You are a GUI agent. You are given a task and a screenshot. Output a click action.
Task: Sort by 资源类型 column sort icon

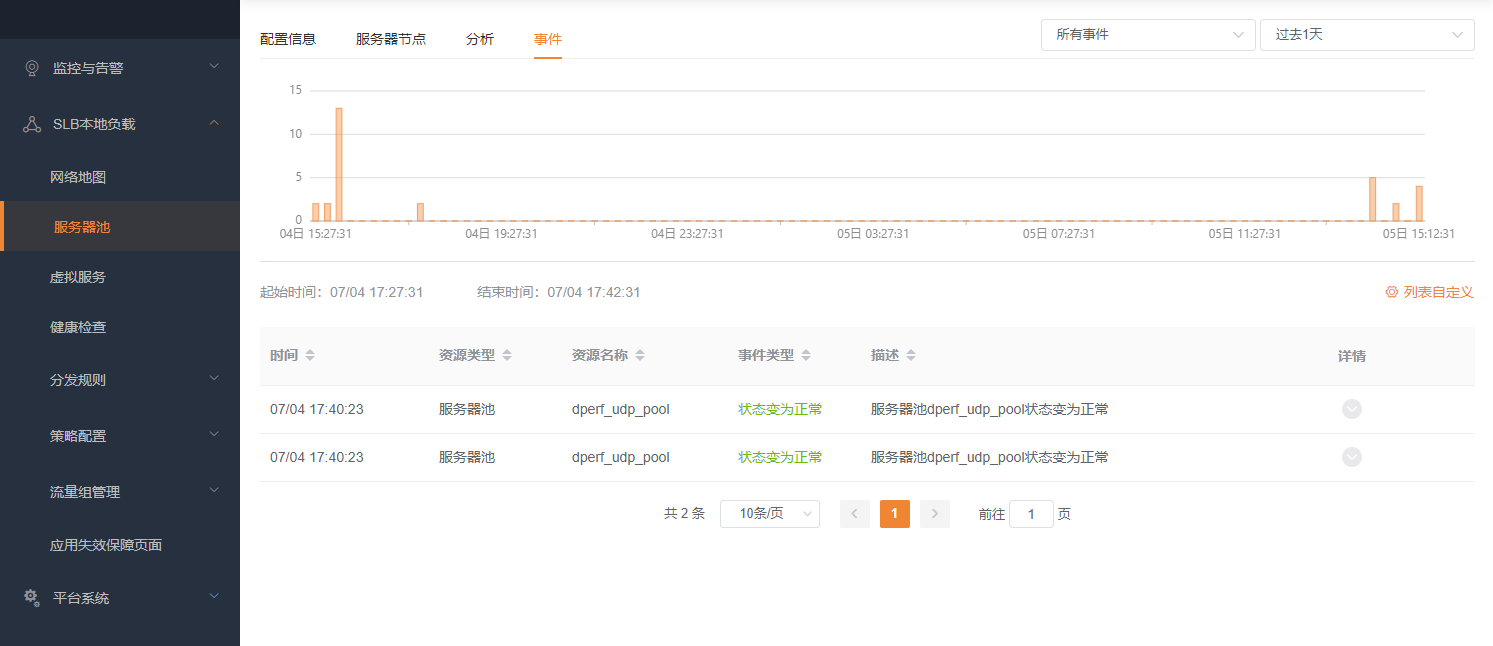pyautogui.click(x=507, y=356)
